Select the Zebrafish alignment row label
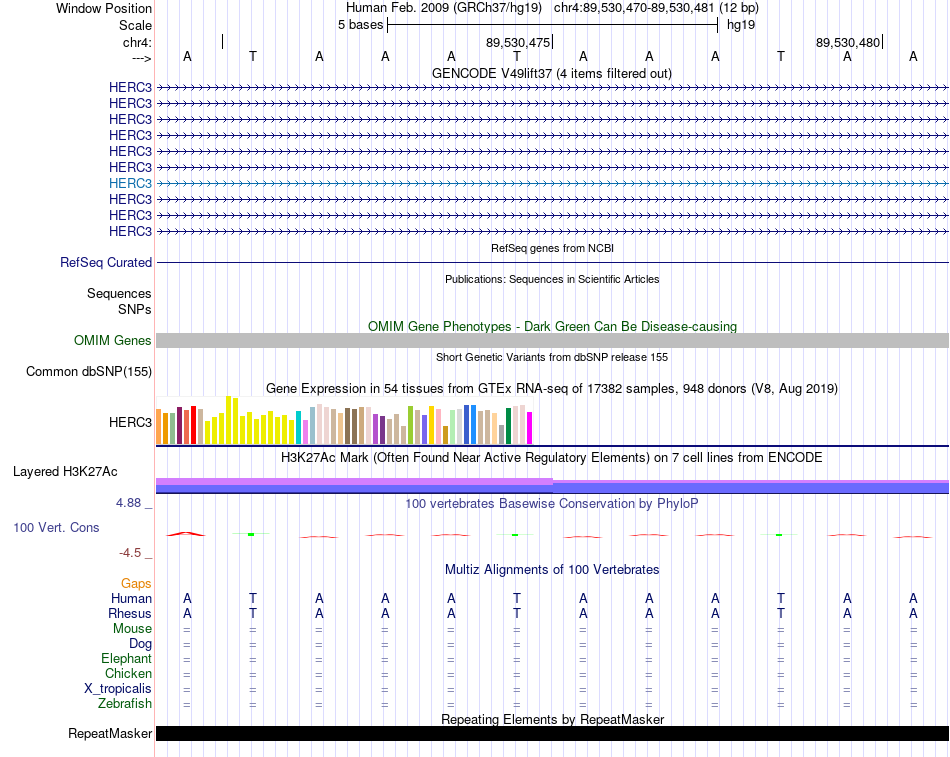This screenshot has height=757, width=950. (x=125, y=704)
